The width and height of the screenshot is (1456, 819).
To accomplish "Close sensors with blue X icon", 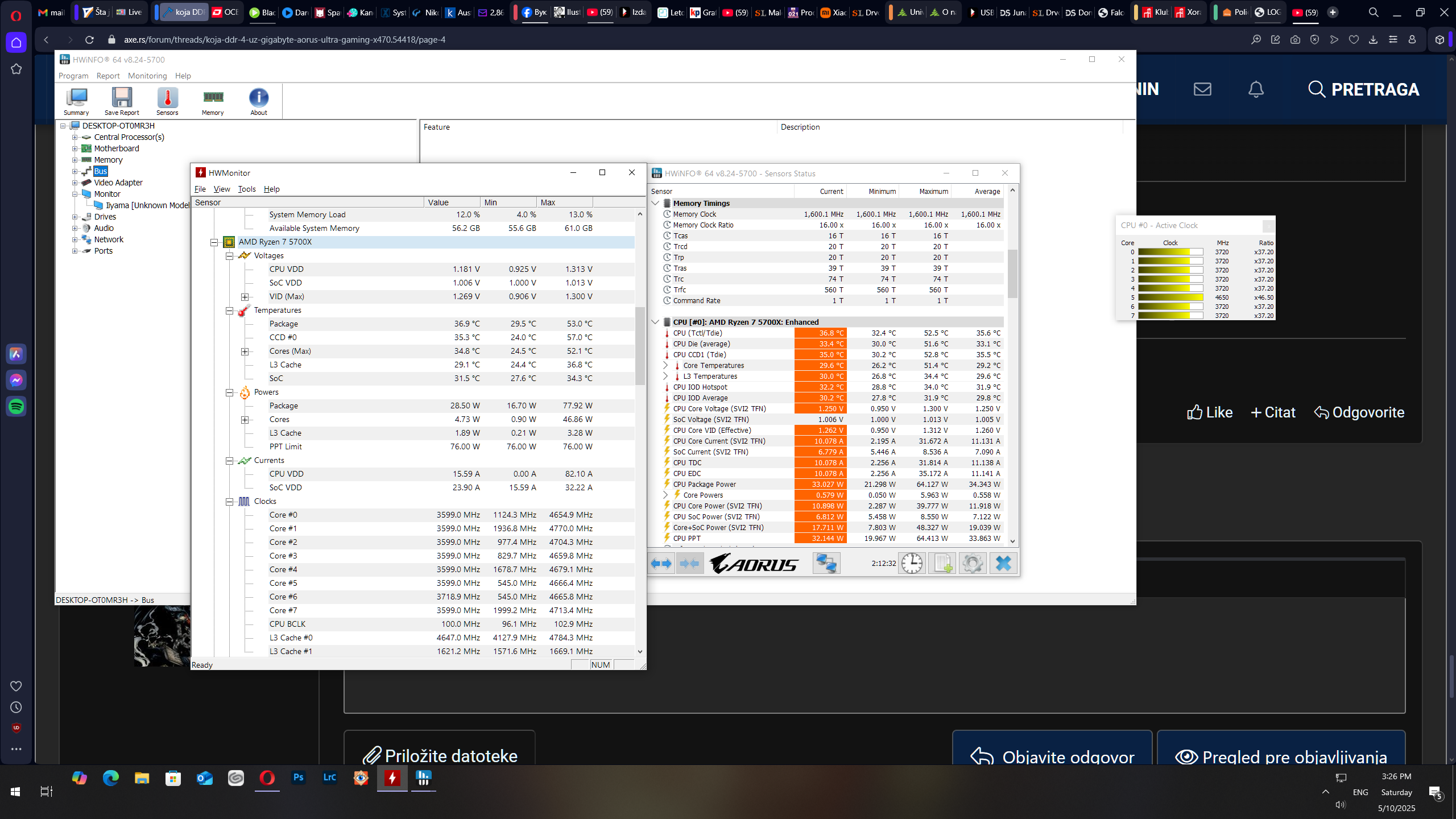I will coord(1003,564).
